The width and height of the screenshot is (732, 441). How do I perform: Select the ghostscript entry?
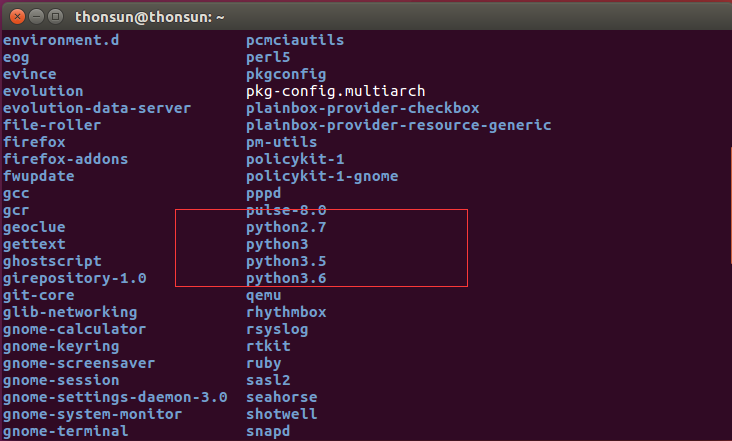click(x=52, y=261)
